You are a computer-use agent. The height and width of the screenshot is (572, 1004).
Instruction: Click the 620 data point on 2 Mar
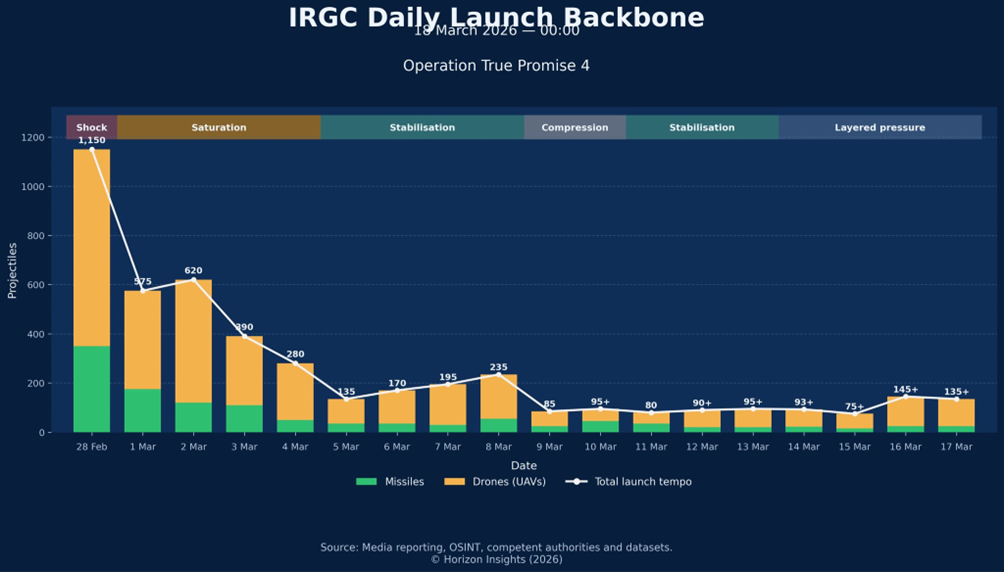193,280
